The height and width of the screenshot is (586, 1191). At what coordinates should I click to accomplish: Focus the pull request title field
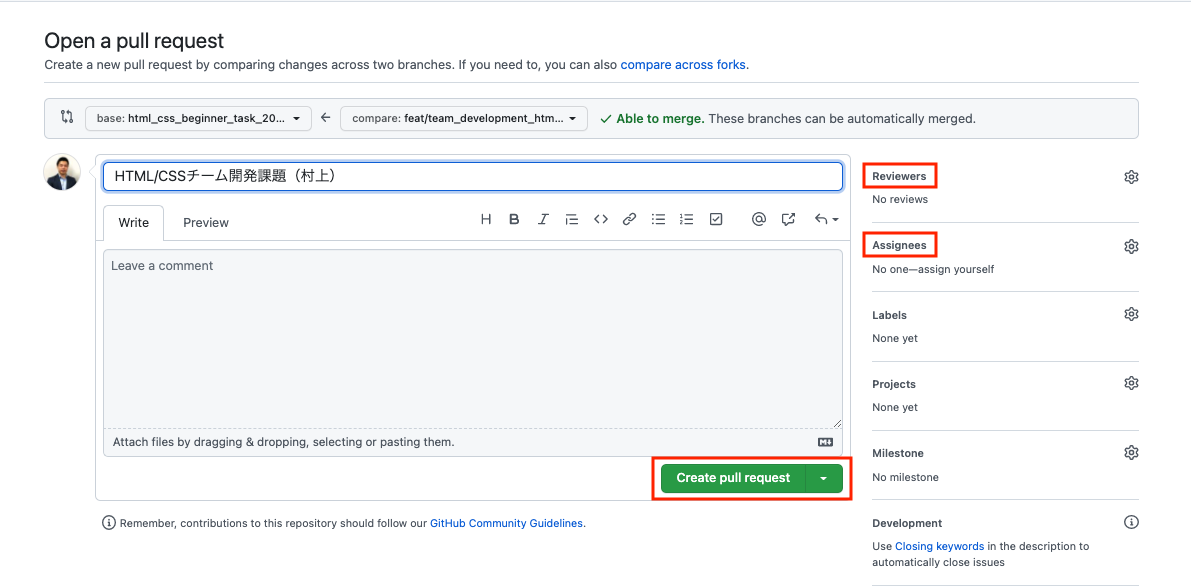point(472,176)
